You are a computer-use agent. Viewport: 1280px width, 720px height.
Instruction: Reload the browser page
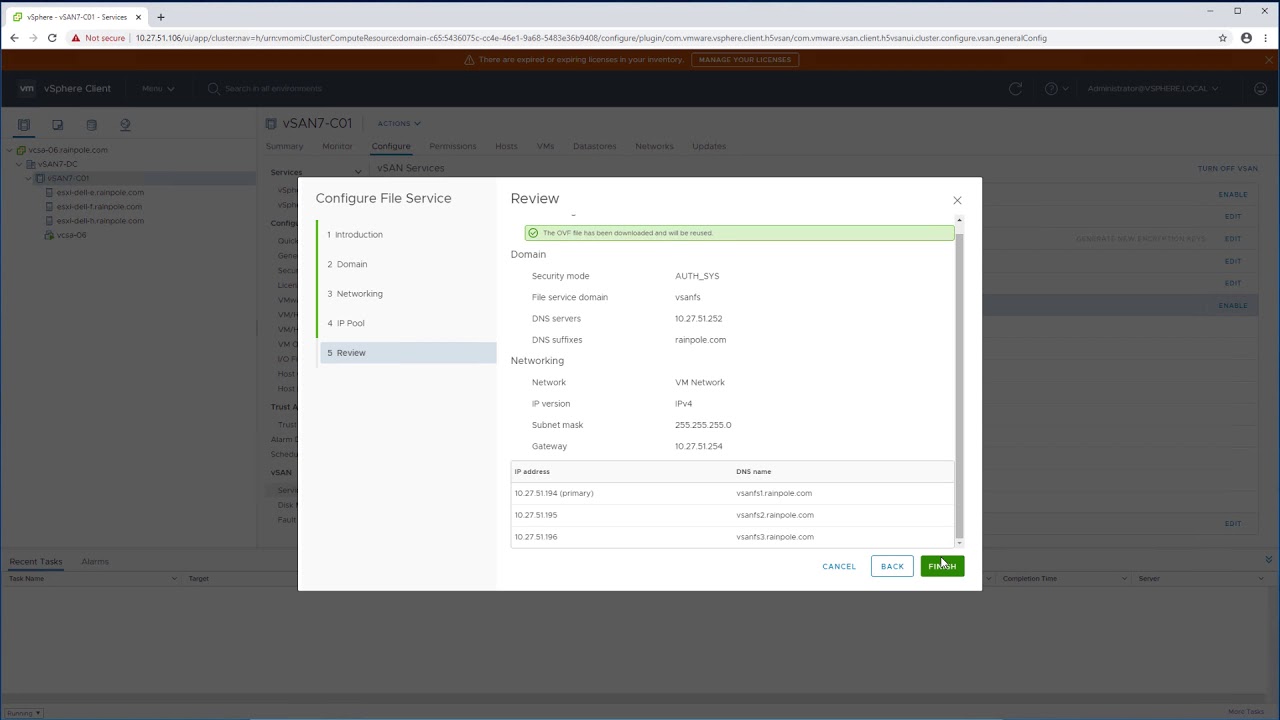click(52, 38)
